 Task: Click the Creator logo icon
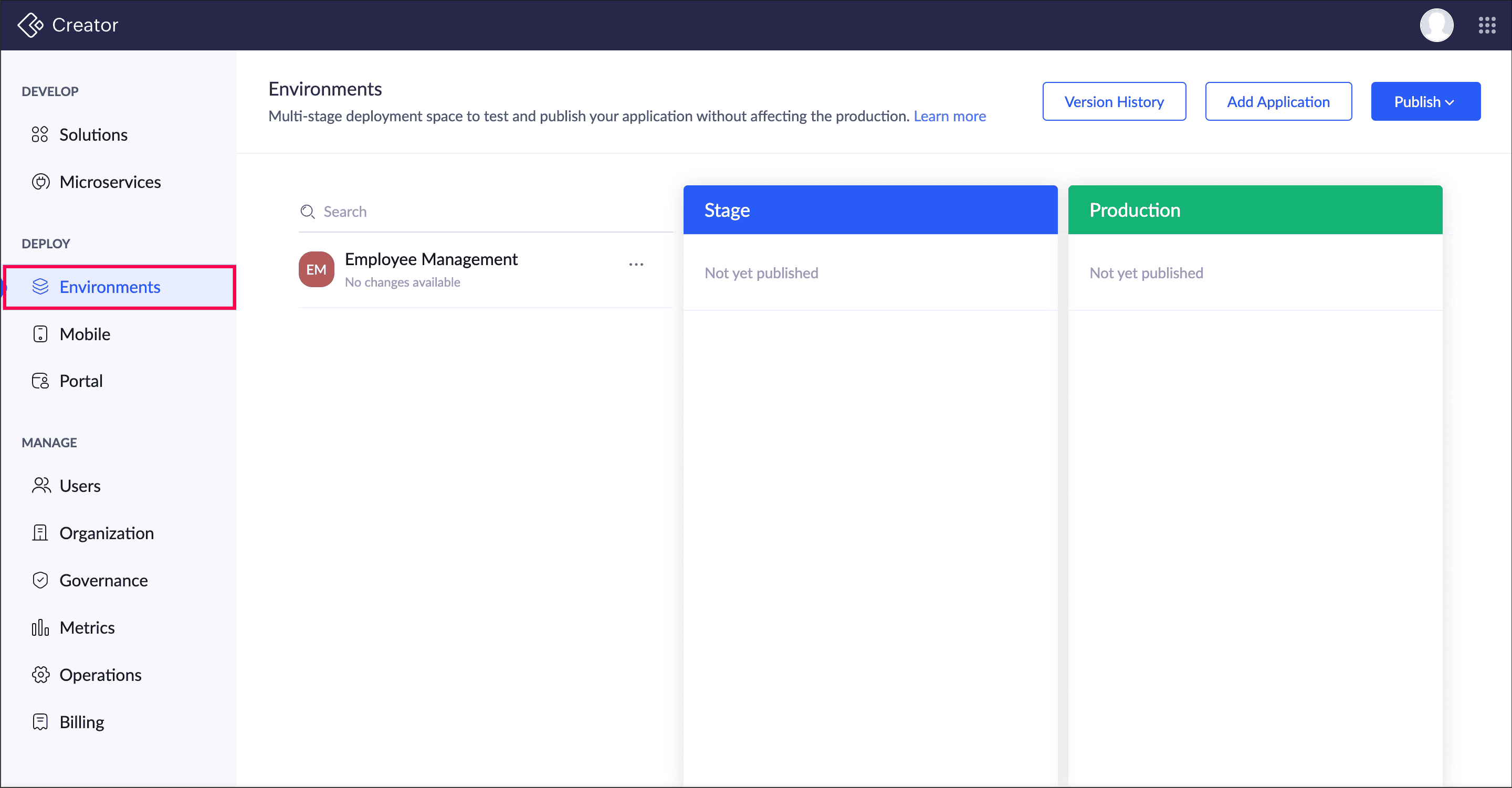[x=30, y=25]
